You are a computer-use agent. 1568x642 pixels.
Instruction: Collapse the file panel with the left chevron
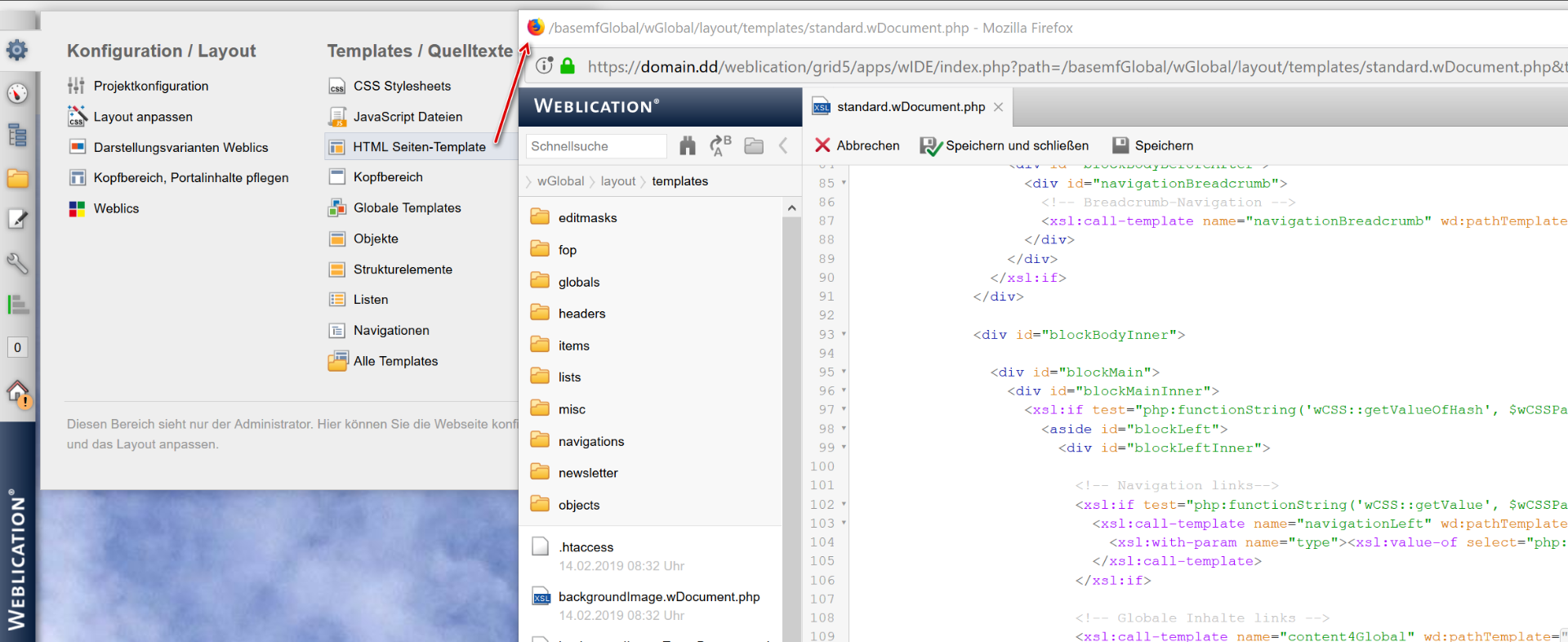(x=783, y=146)
